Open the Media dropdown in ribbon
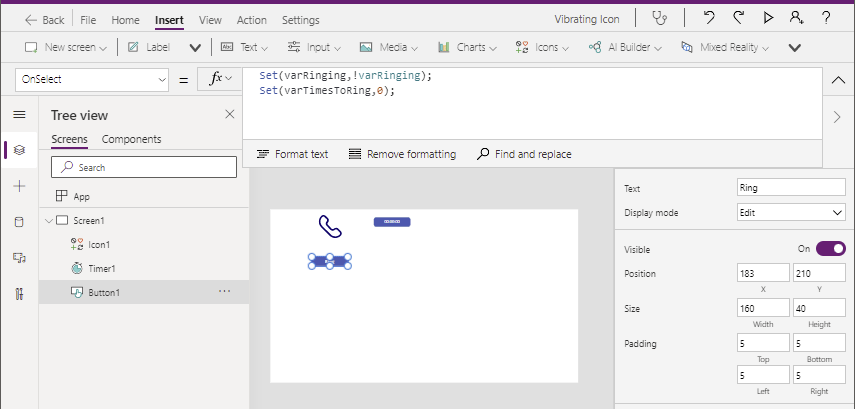The width and height of the screenshot is (855, 409). tap(388, 47)
